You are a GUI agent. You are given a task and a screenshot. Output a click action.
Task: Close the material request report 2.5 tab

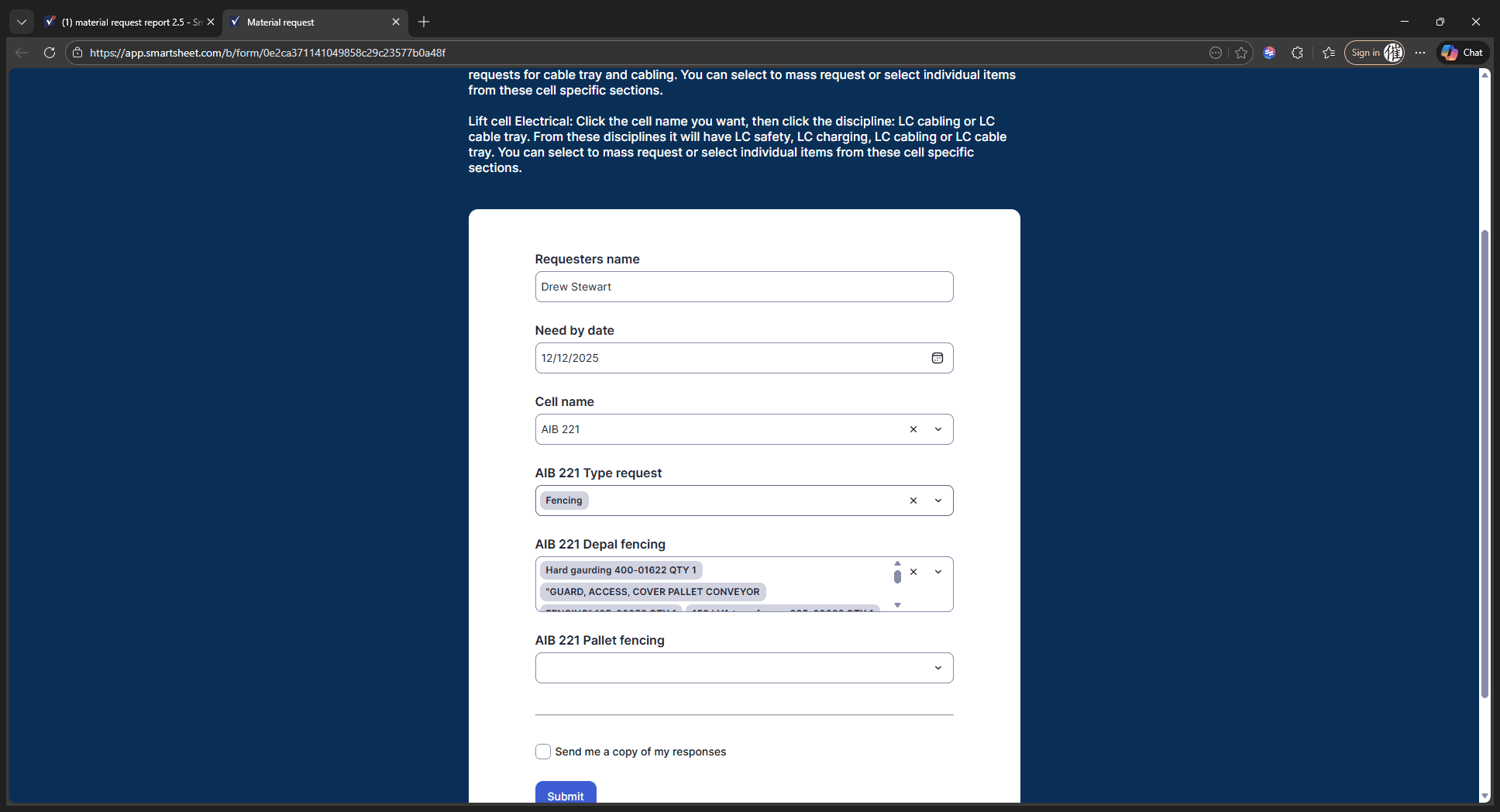(x=211, y=22)
